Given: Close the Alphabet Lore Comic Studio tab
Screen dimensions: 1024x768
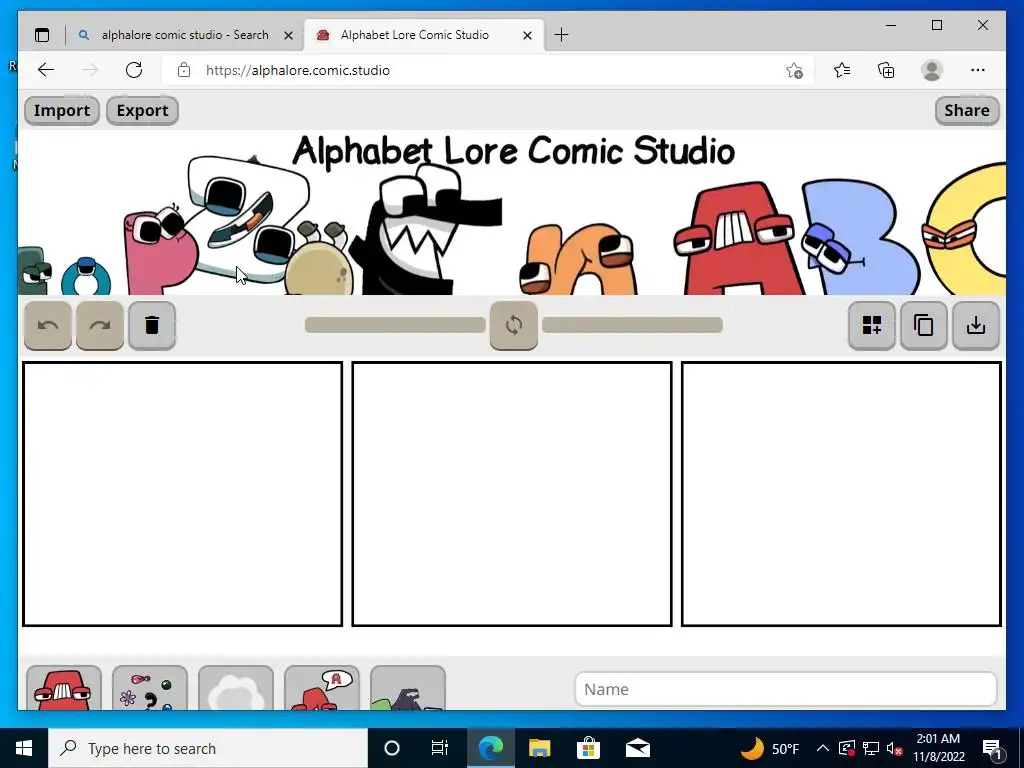Looking at the screenshot, I should coord(528,35).
